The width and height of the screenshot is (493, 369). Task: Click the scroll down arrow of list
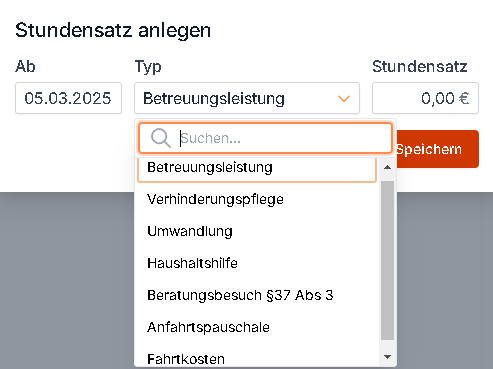tap(387, 357)
